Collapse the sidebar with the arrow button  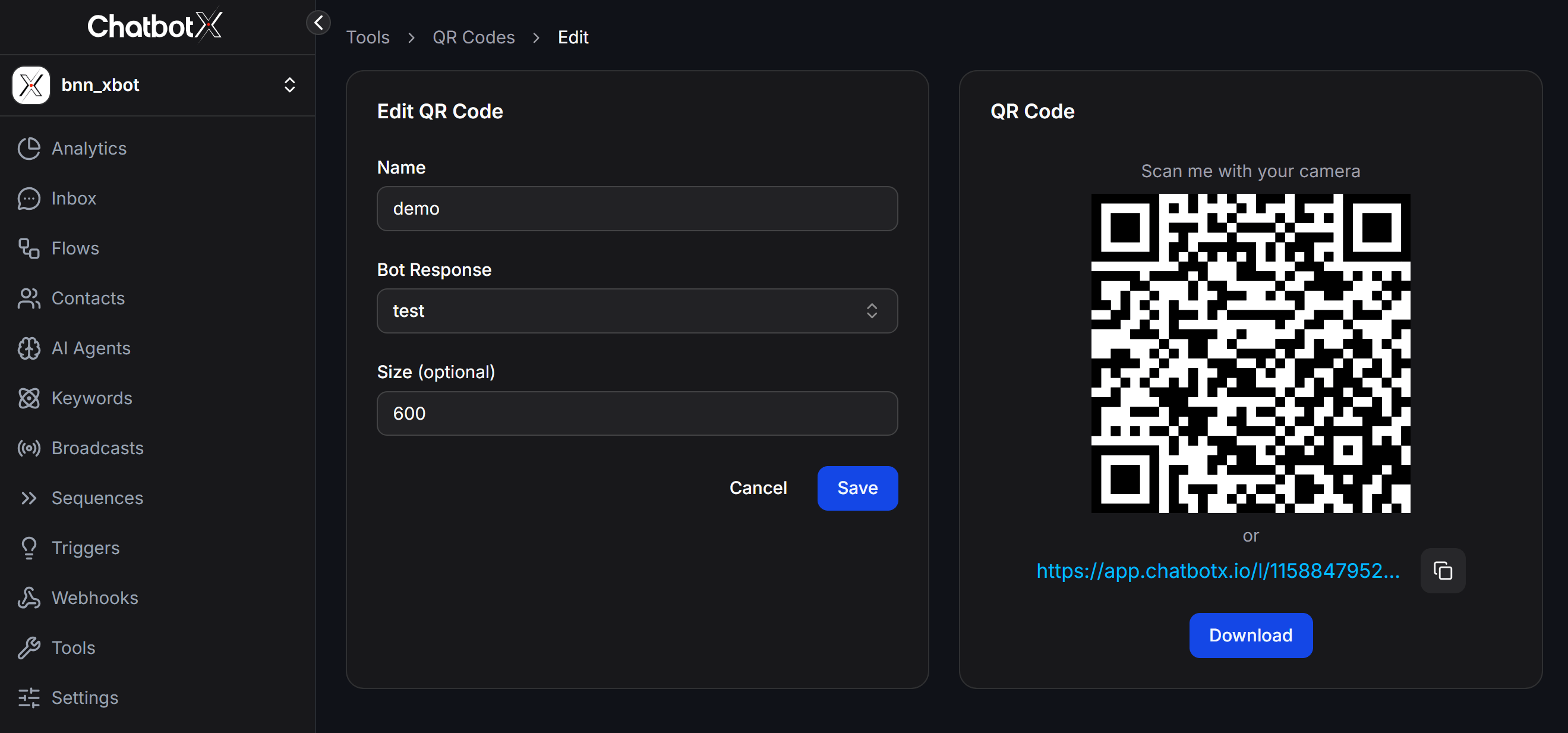click(x=318, y=23)
